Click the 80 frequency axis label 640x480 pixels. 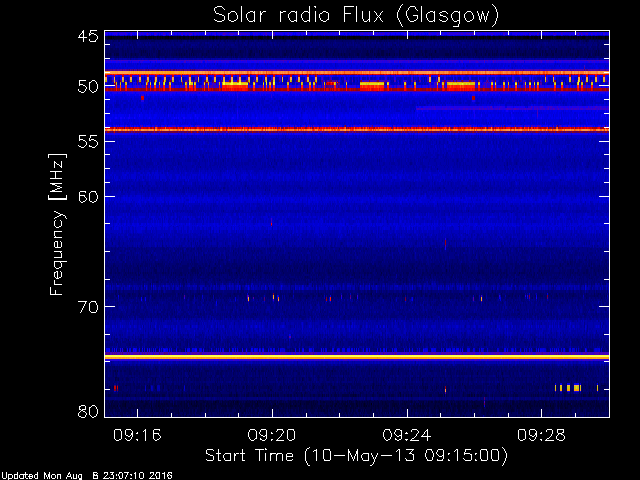[x=88, y=411]
